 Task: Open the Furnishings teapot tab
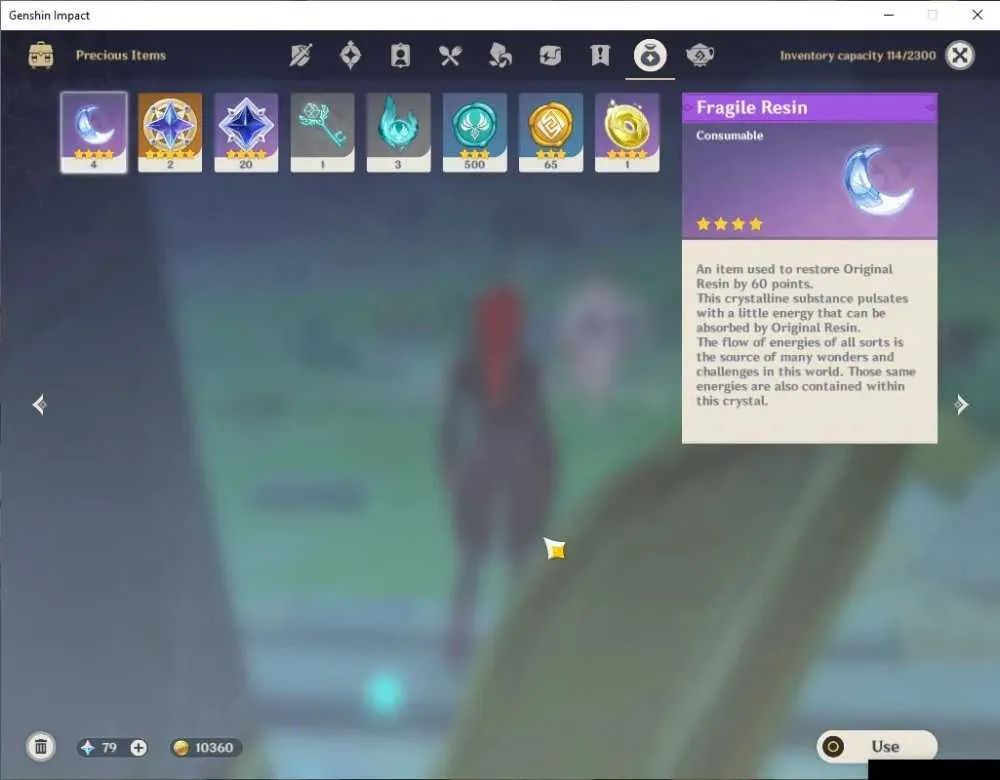click(700, 55)
